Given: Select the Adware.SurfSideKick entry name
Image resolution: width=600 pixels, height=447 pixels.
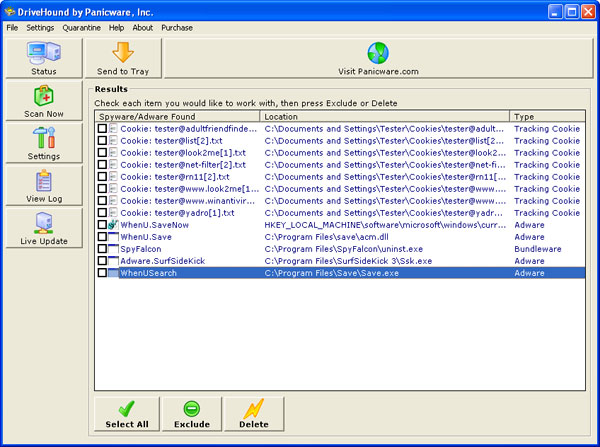Looking at the screenshot, I should [x=163, y=261].
